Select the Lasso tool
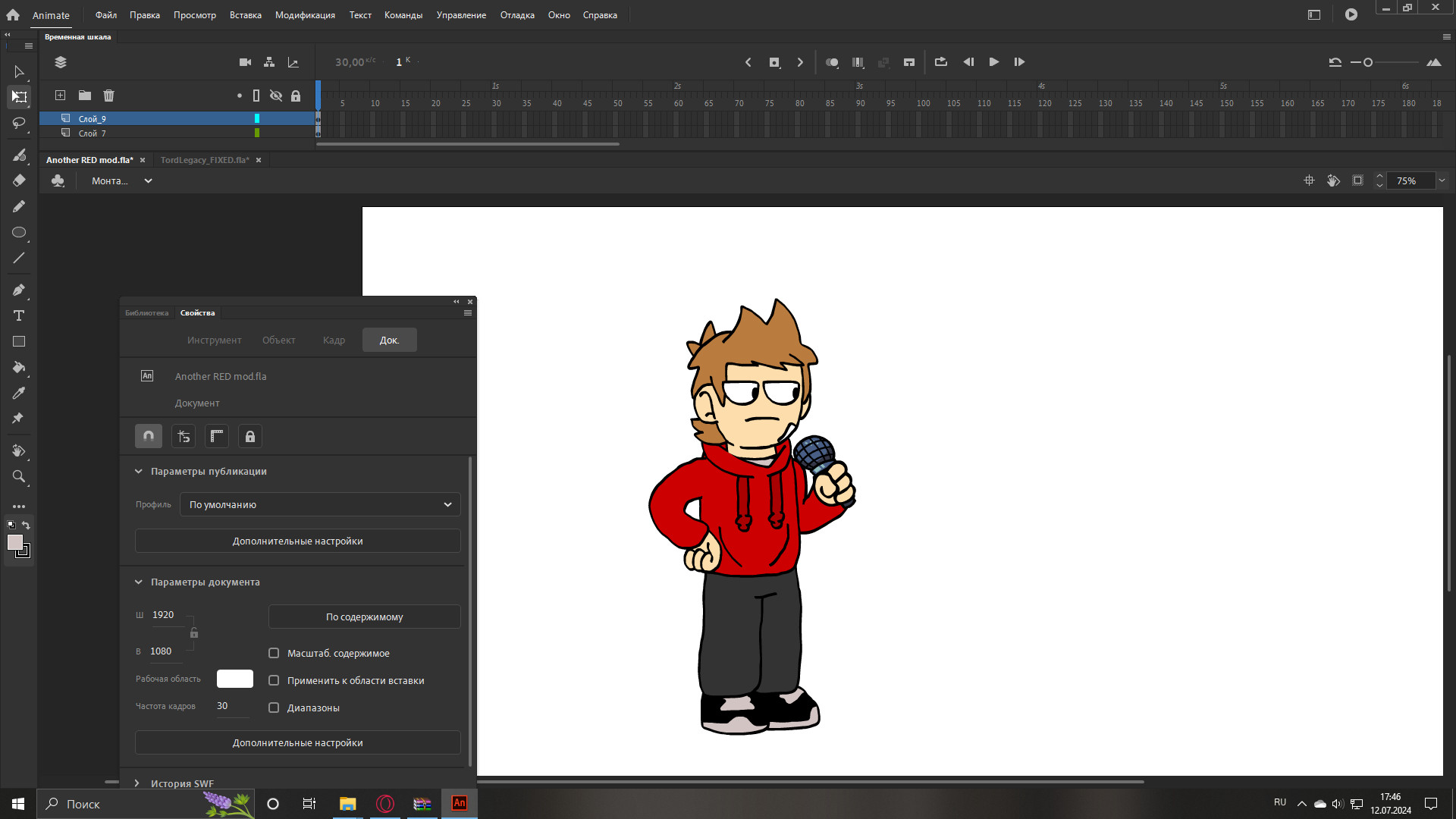Screen dimensions: 1456x819 (x=19, y=124)
